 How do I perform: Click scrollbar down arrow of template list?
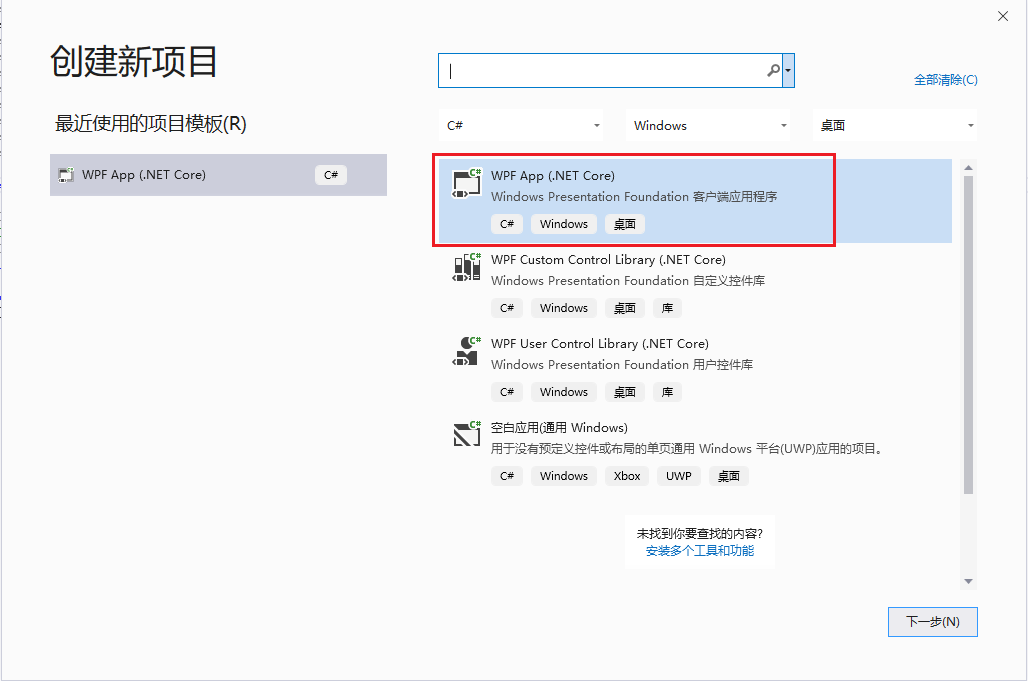[968, 581]
